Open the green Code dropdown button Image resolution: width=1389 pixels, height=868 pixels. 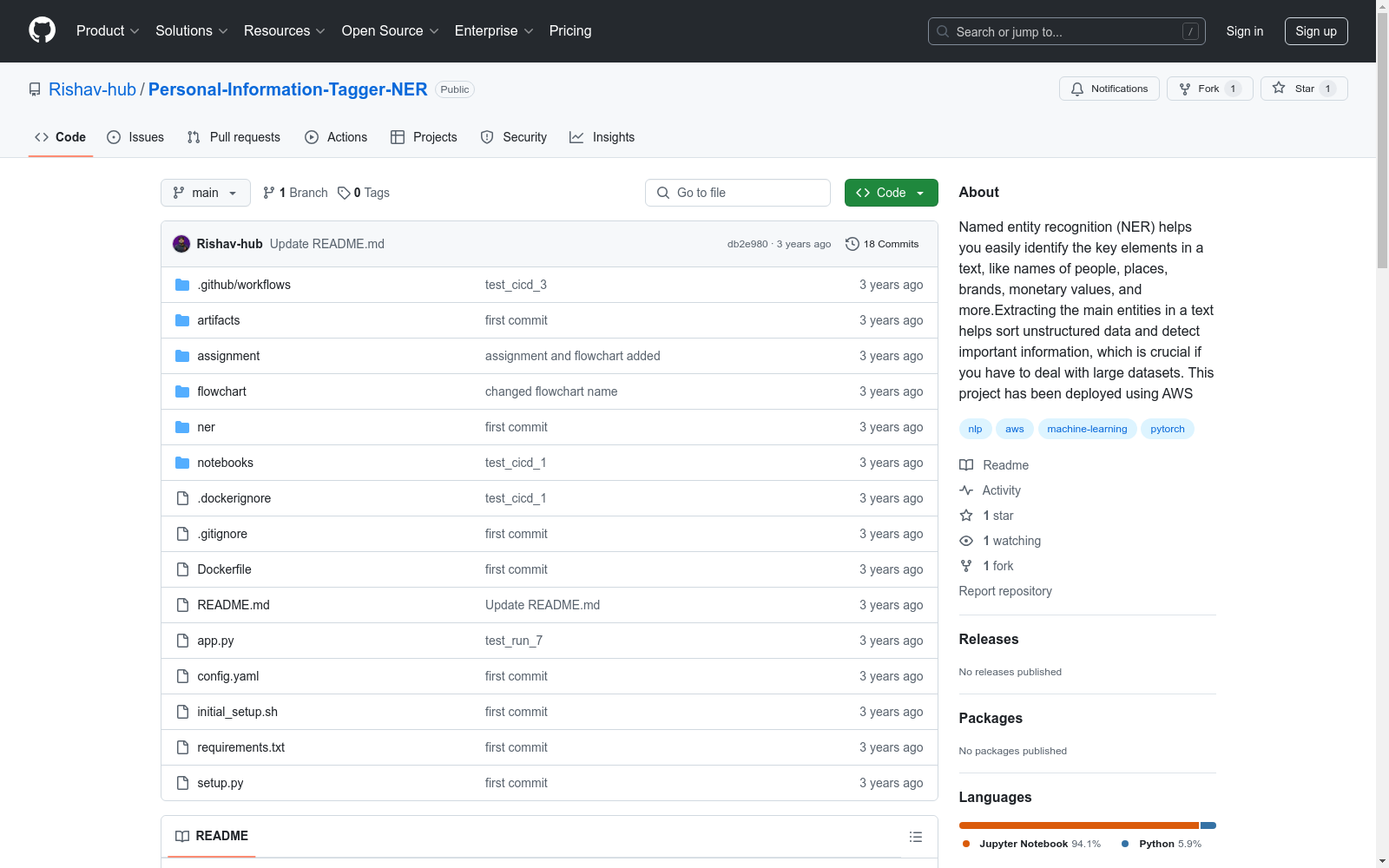click(891, 193)
